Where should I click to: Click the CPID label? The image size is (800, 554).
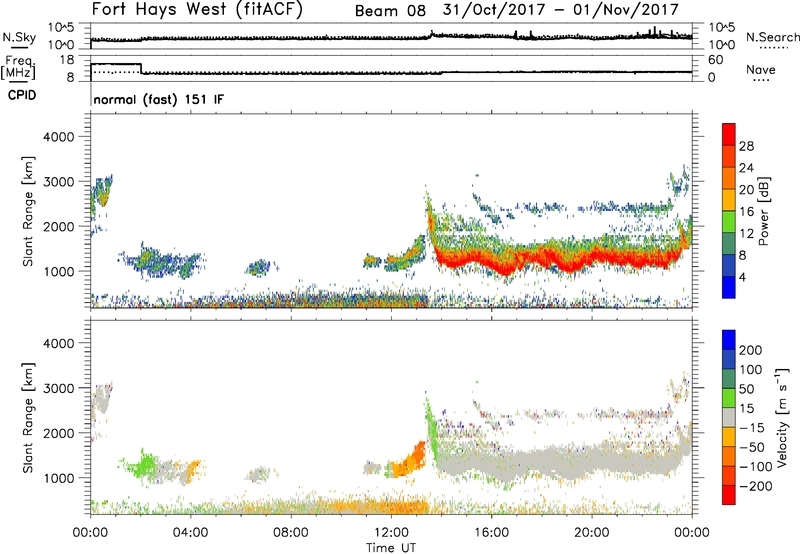point(22,95)
